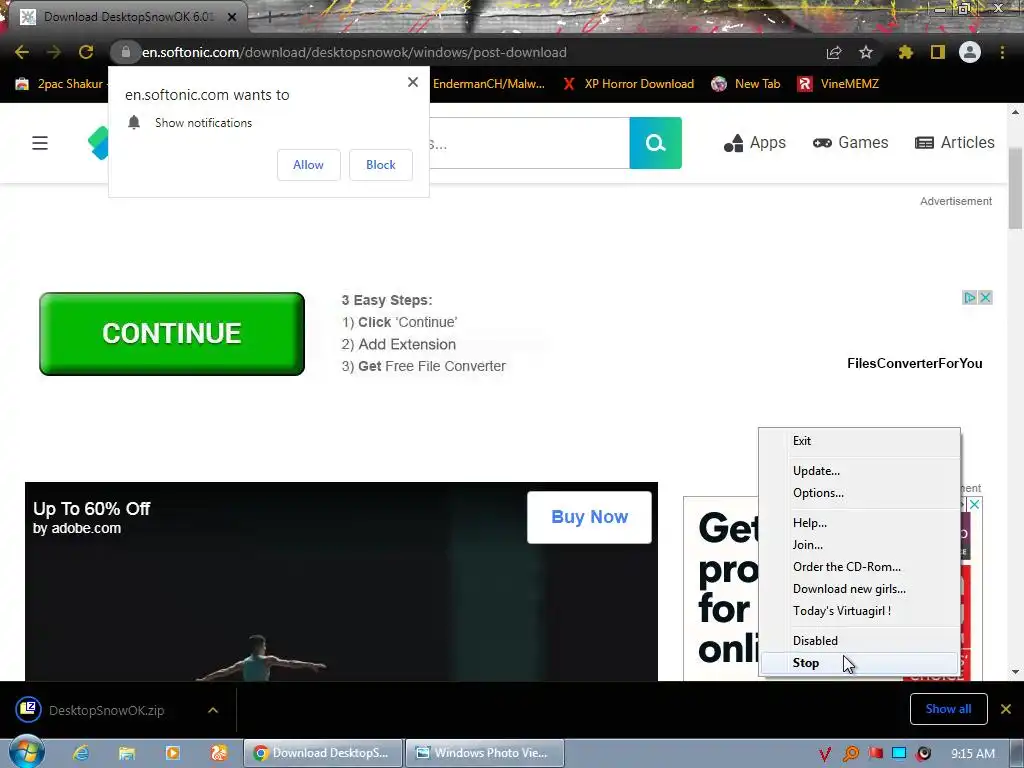View site info via the padlock icon
1024x768 pixels.
click(126, 52)
